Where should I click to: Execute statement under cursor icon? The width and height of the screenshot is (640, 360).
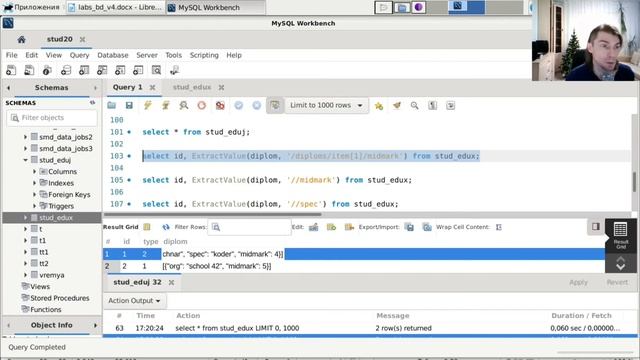pos(166,105)
